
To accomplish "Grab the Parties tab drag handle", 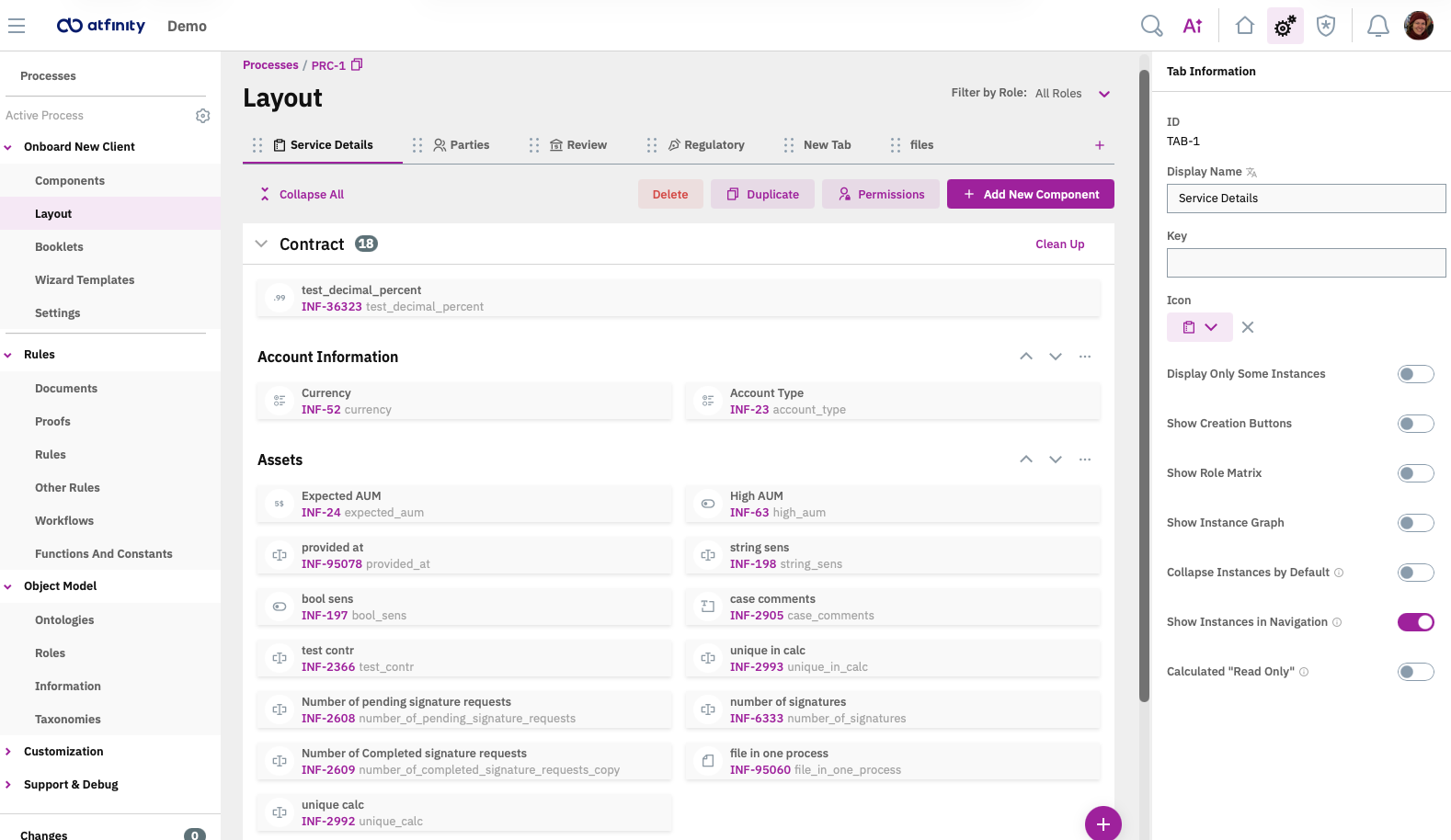I will (x=417, y=145).
